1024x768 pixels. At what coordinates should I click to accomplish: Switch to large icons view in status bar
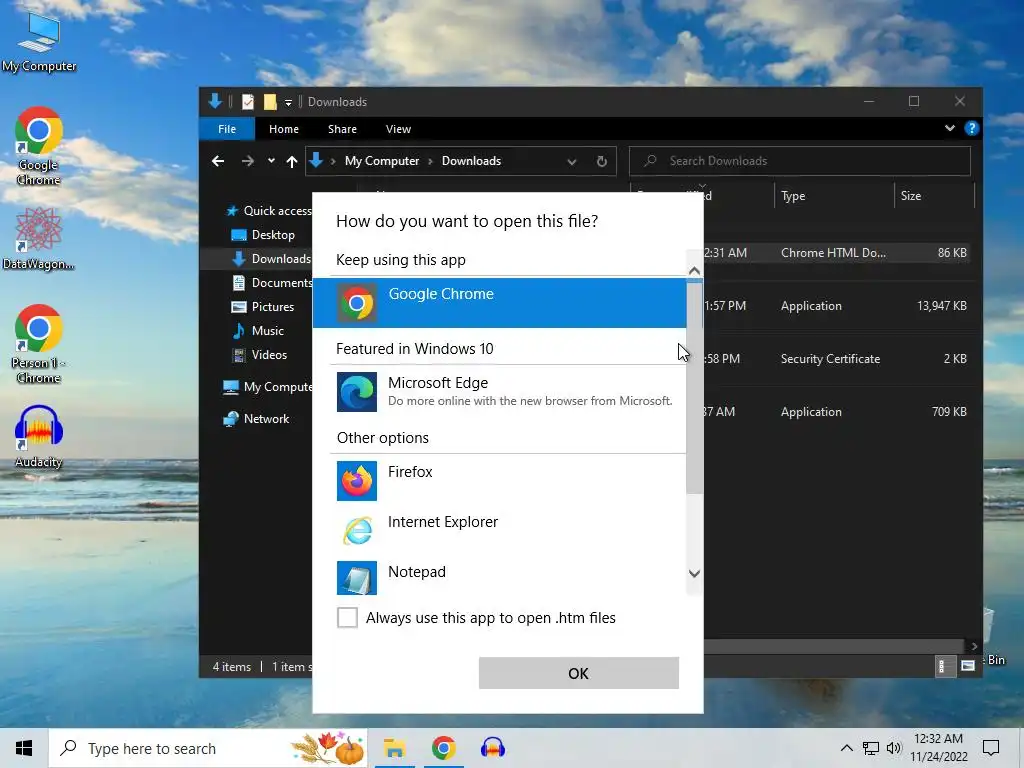click(x=968, y=666)
